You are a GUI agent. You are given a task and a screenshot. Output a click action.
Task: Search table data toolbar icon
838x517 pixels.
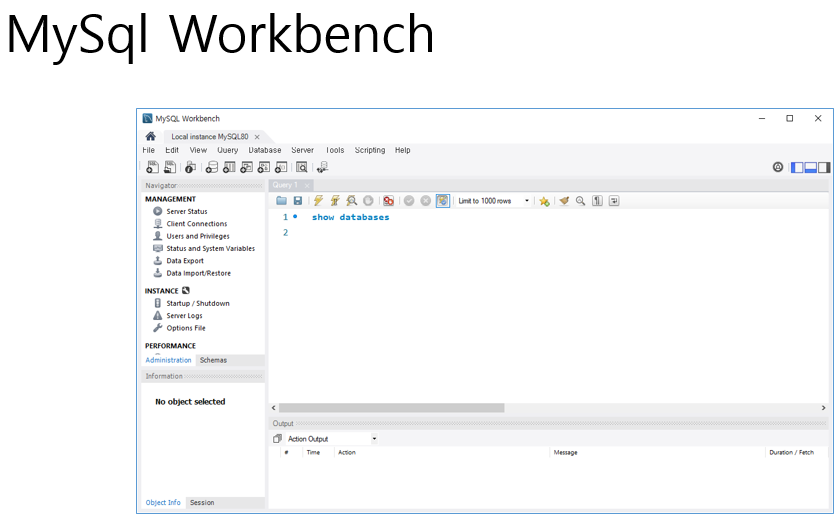coord(302,167)
